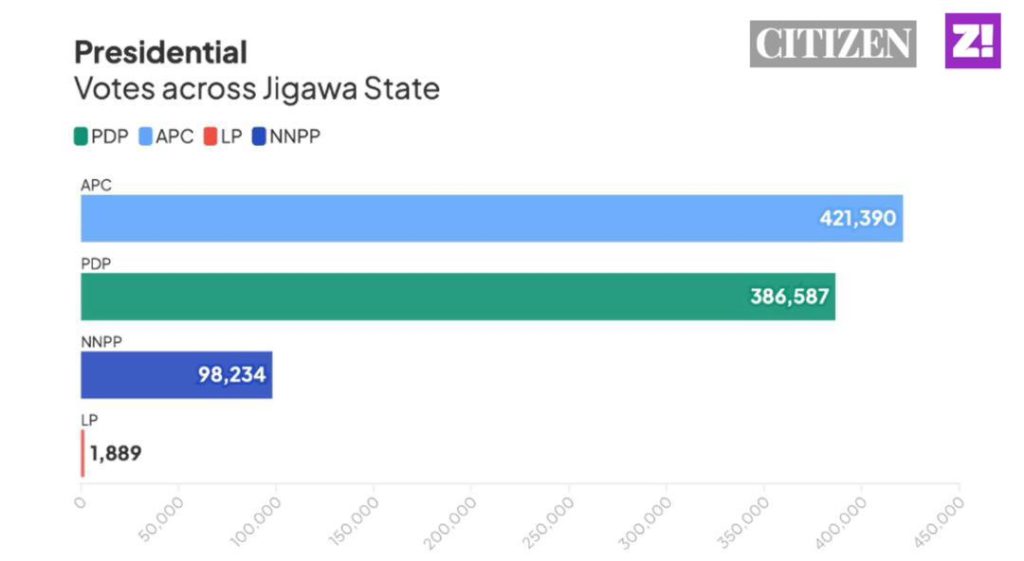Click the Votes across Jigawa State subtitle

tap(257, 88)
